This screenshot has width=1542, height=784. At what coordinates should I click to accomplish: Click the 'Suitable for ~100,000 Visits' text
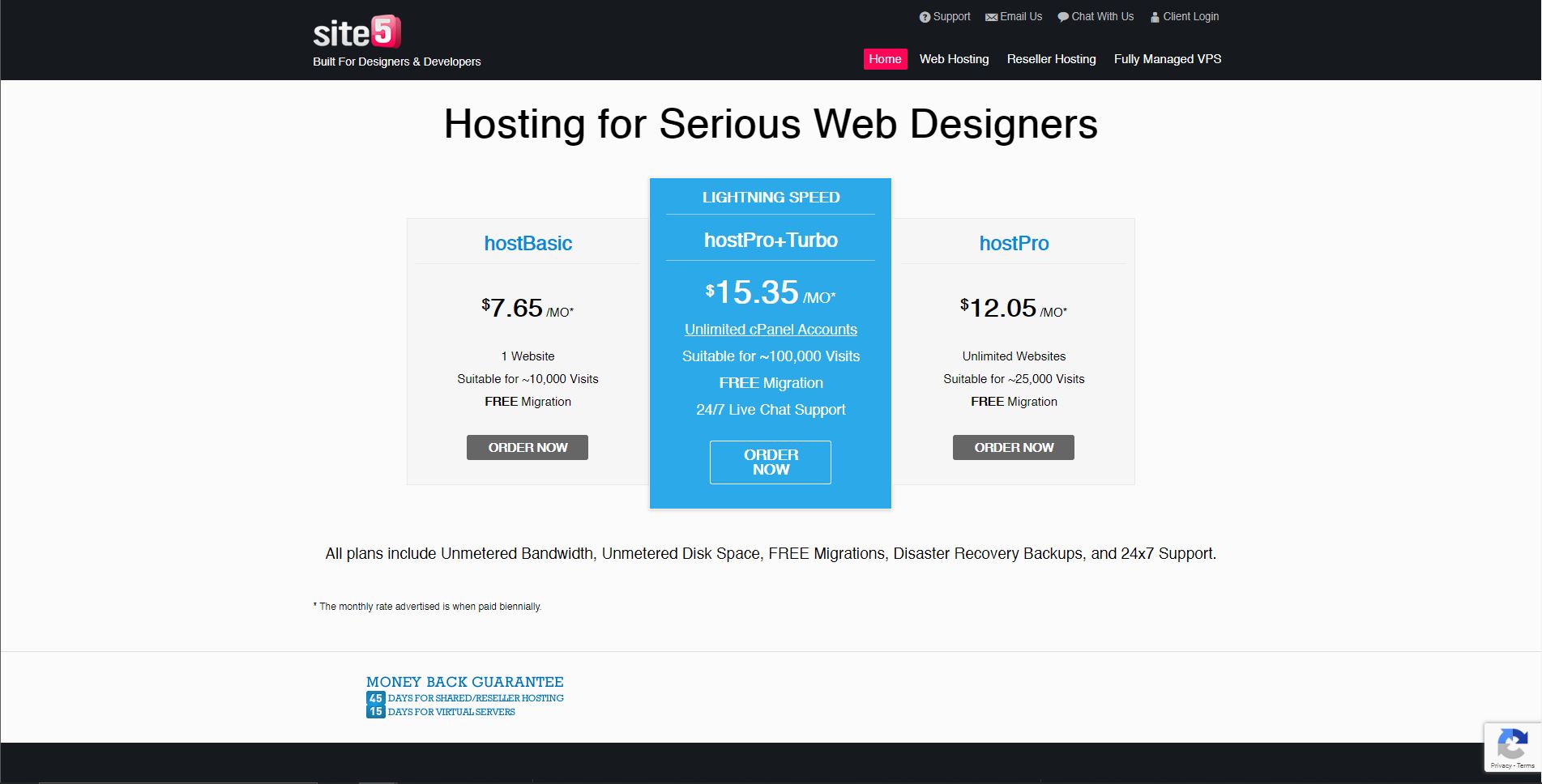tap(771, 356)
